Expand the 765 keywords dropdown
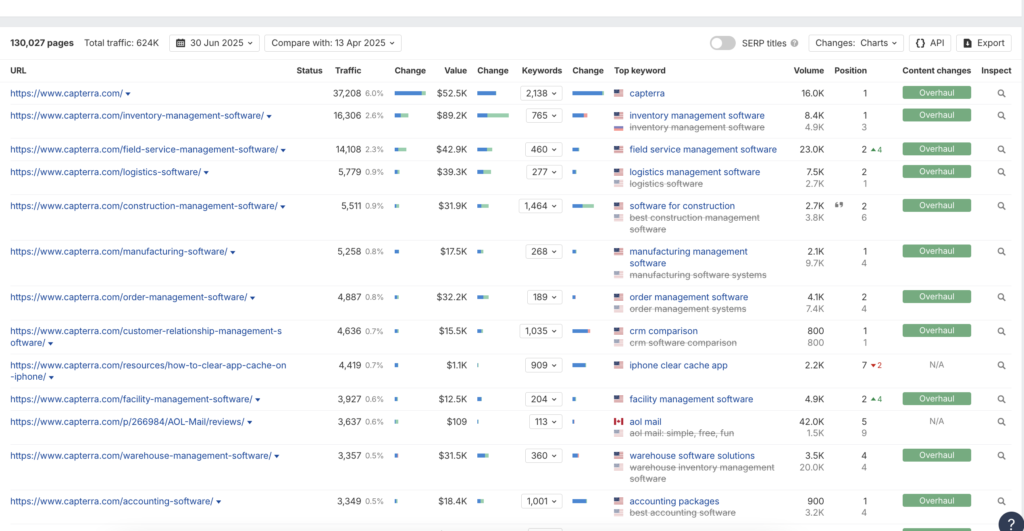The height and width of the screenshot is (531, 1024). coord(543,116)
